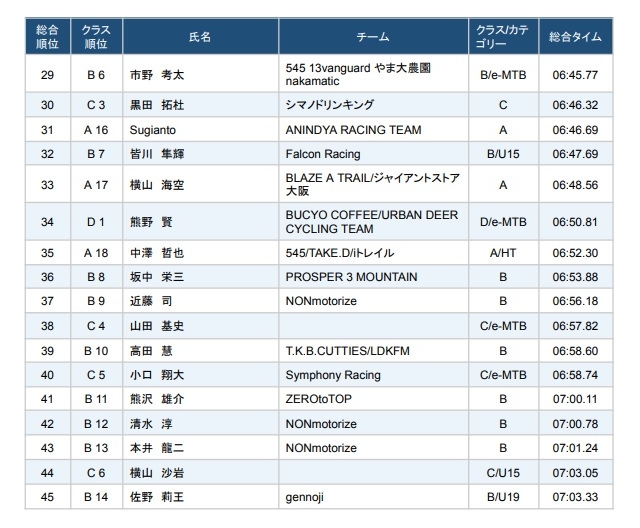Select the Symphony Racing team cell
This screenshot has width=640, height=528.
[x=333, y=375]
